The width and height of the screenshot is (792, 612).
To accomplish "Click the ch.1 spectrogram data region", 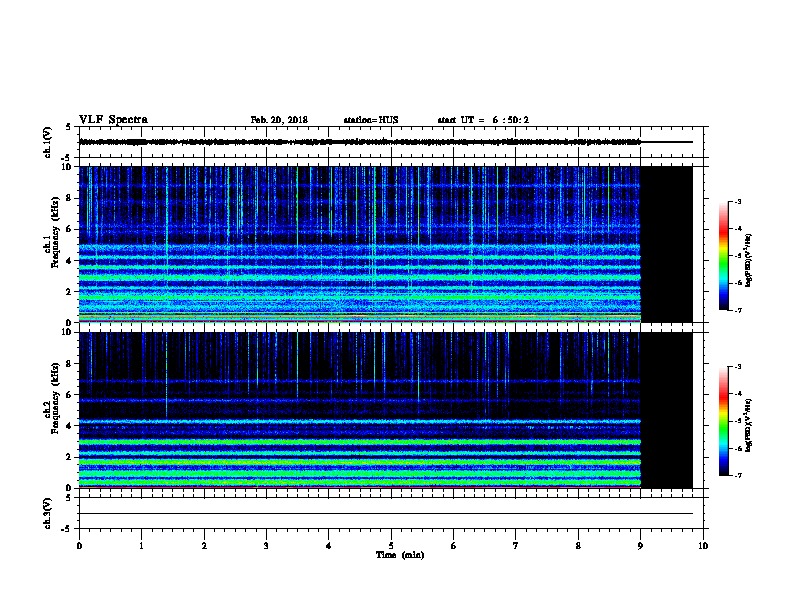I will click(360, 244).
